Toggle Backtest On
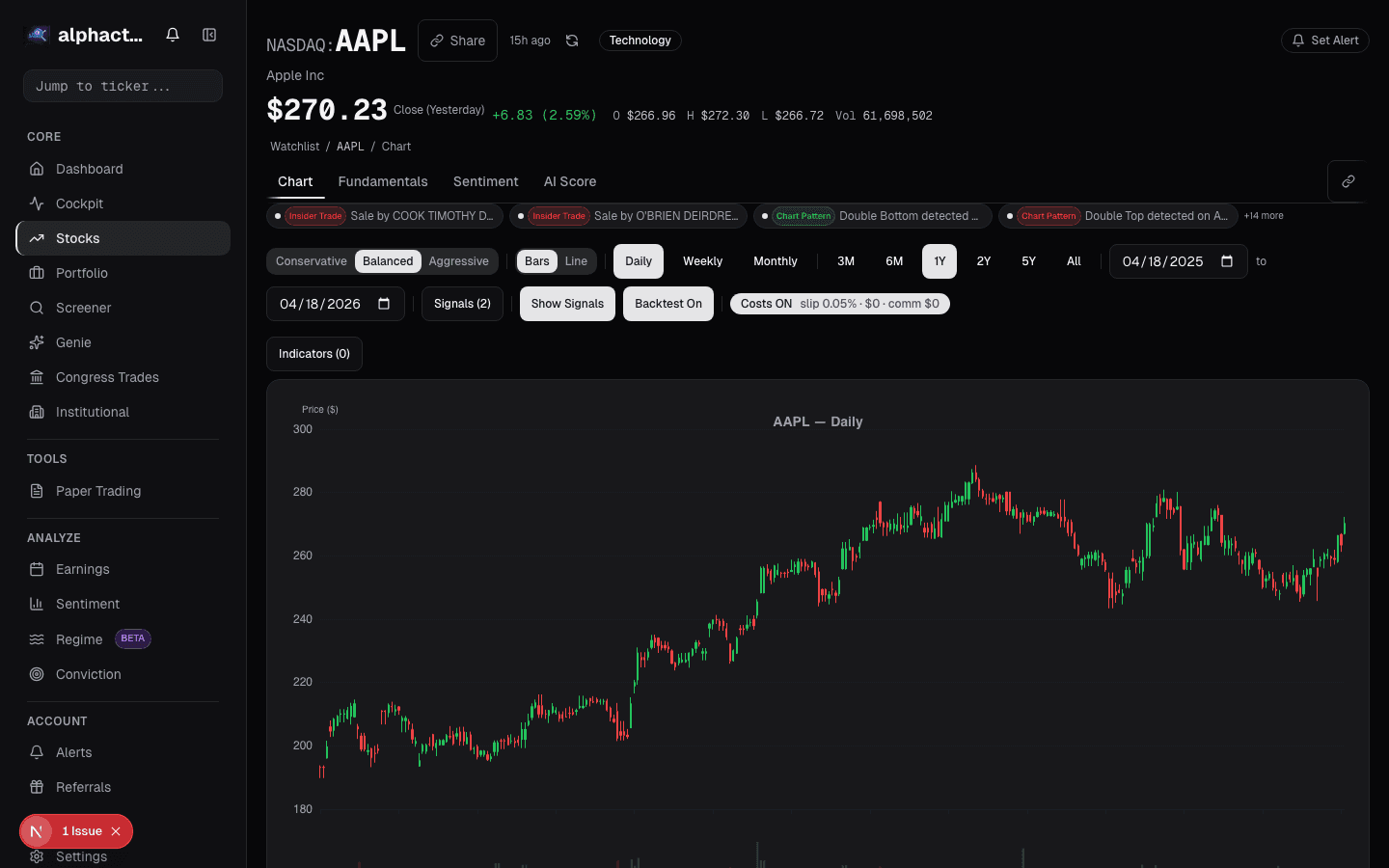The width and height of the screenshot is (1389, 868). 668,304
